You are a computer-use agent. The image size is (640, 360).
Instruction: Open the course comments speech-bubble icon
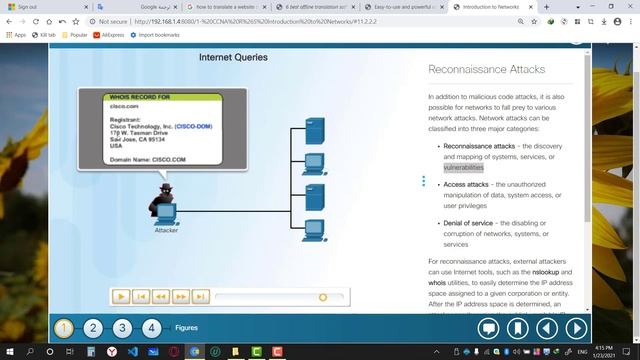pos(489,328)
